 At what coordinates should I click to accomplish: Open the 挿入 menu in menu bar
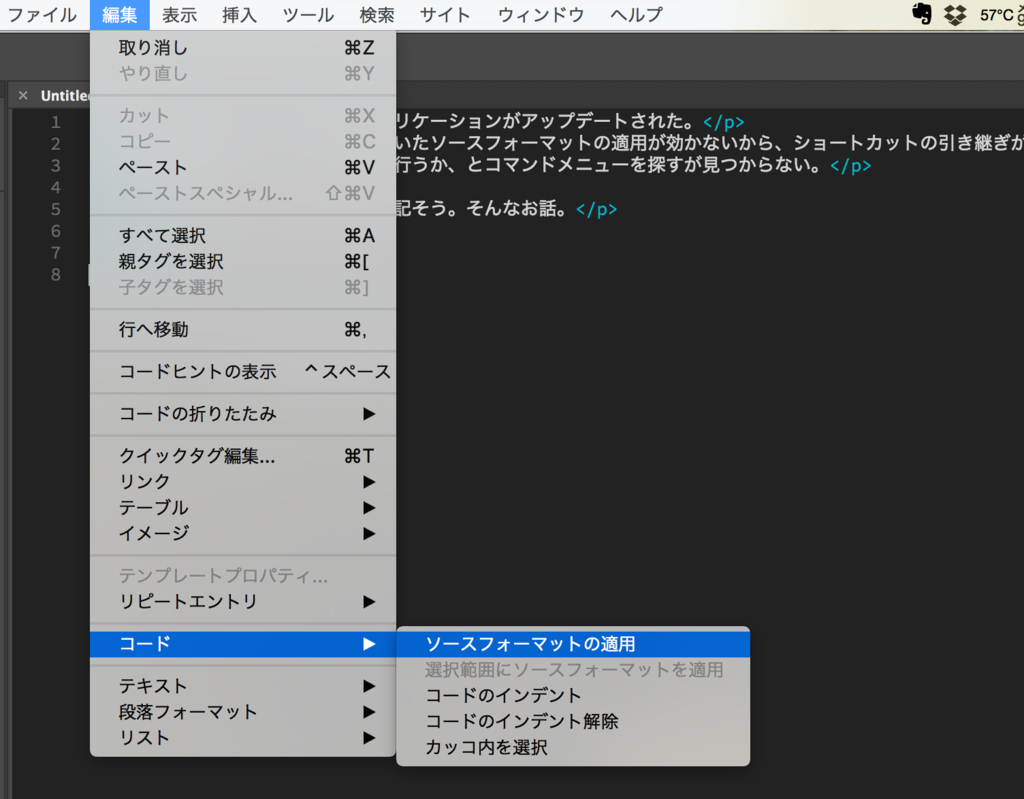coord(239,15)
